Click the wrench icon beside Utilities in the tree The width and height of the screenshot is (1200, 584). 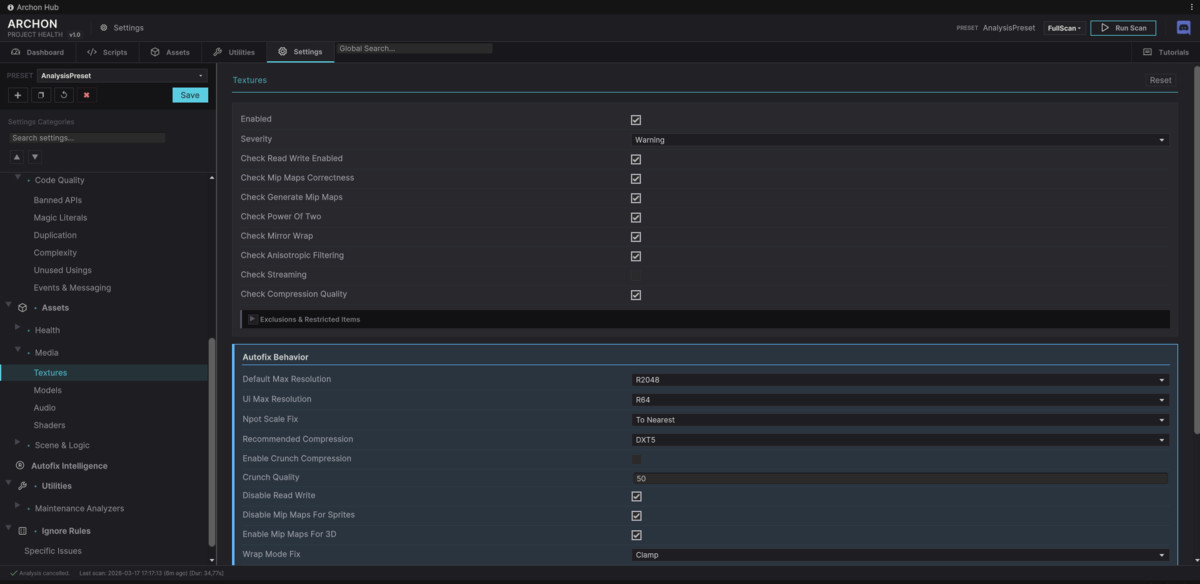pos(22,485)
